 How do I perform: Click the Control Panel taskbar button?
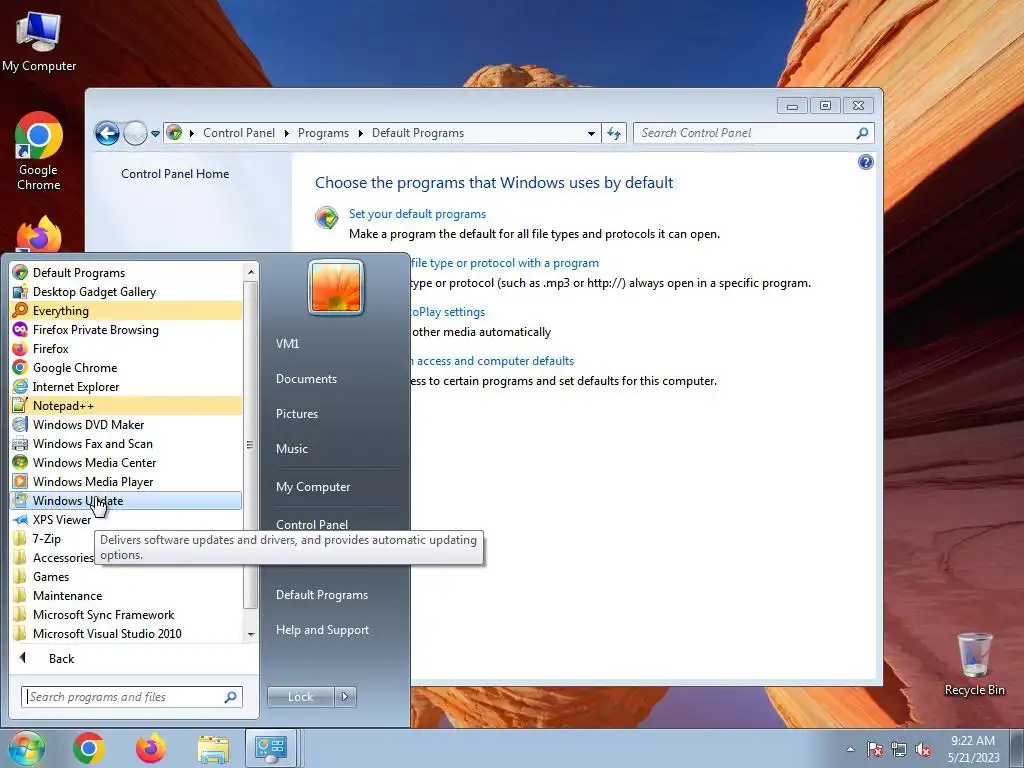[x=271, y=748]
